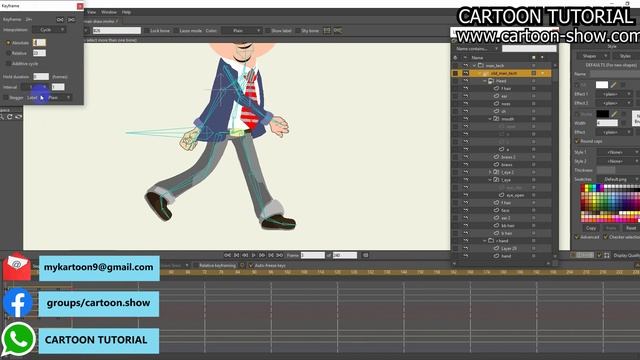Screen dimensions: 640x360
Task: Close the Keyframe dialog
Action: click(x=80, y=6)
